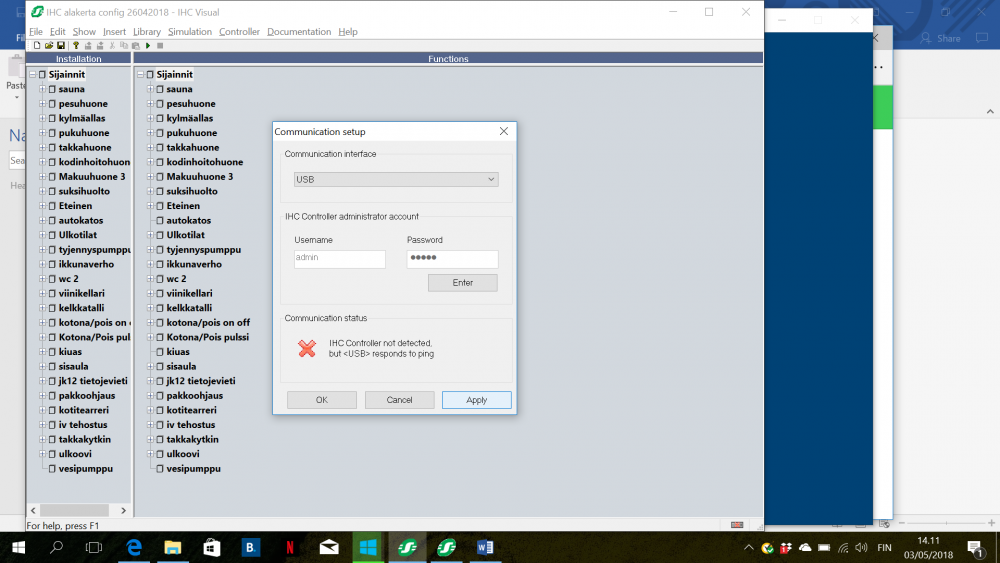1000x563 pixels.
Task: Open Netflix from the taskbar
Action: [289, 547]
